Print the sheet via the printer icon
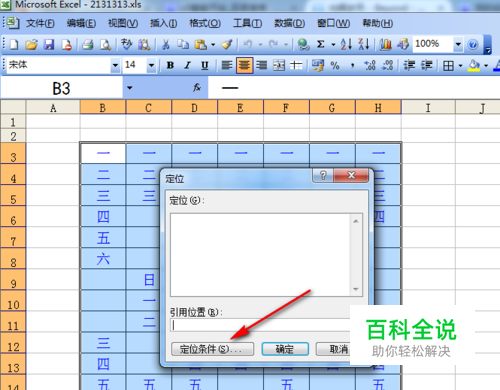500x390 pixels. coord(88,44)
